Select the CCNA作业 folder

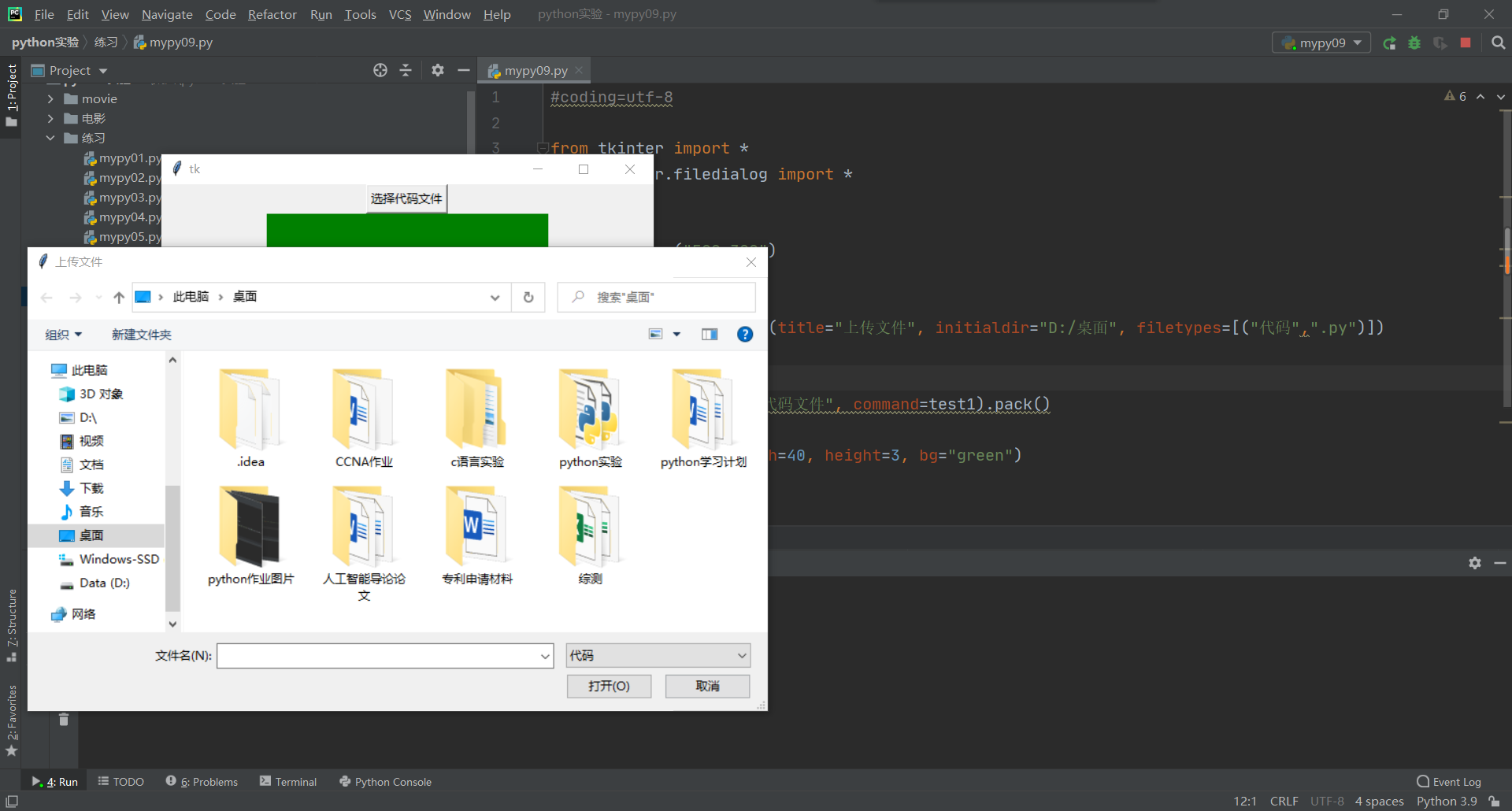tap(364, 419)
